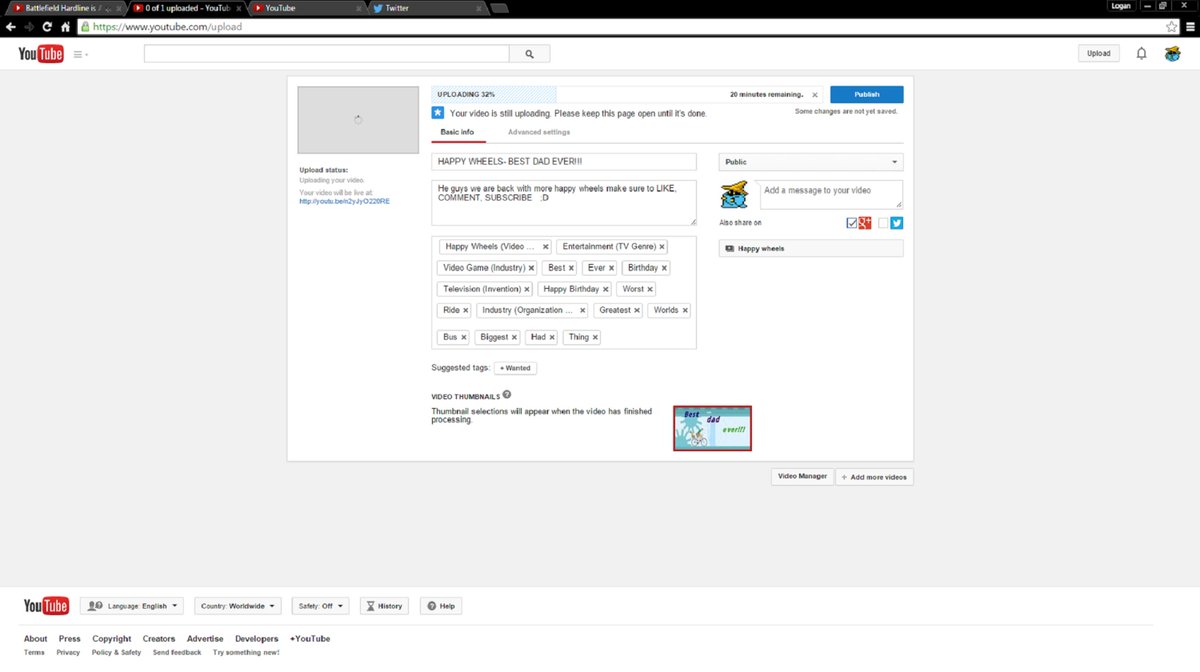Remove the 'Ride' tag
The height and width of the screenshot is (672, 1200).
466,311
